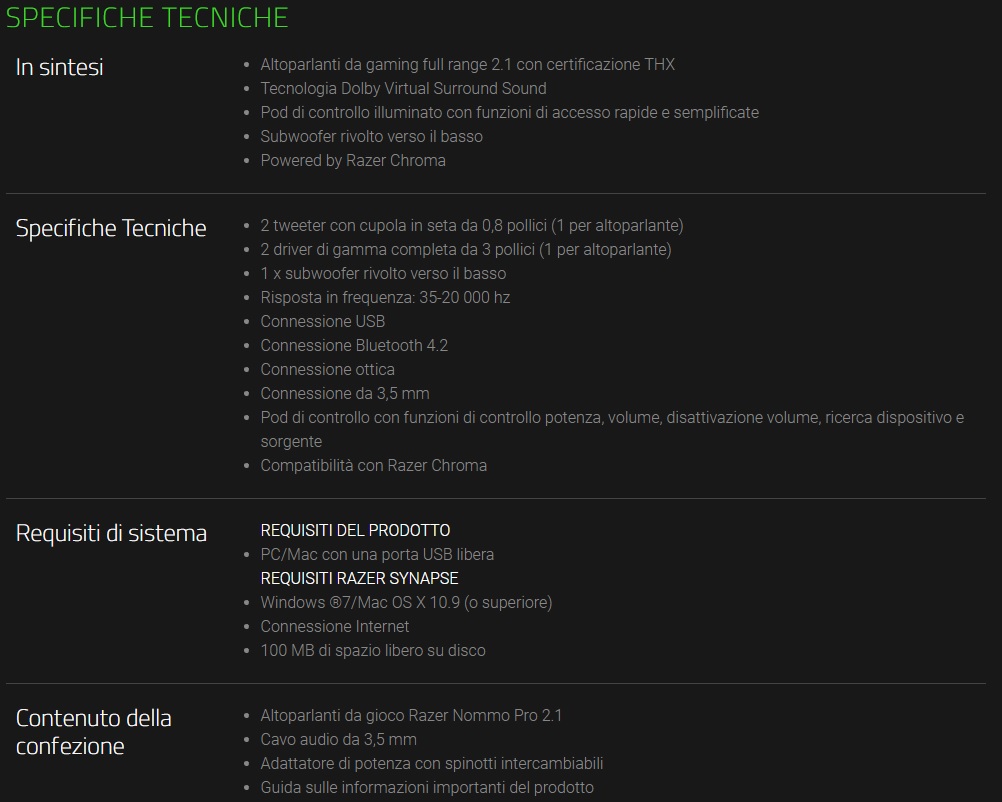The height and width of the screenshot is (802, 1002).
Task: Click the "Powered by Razer Chroma" text
Action: 353,160
